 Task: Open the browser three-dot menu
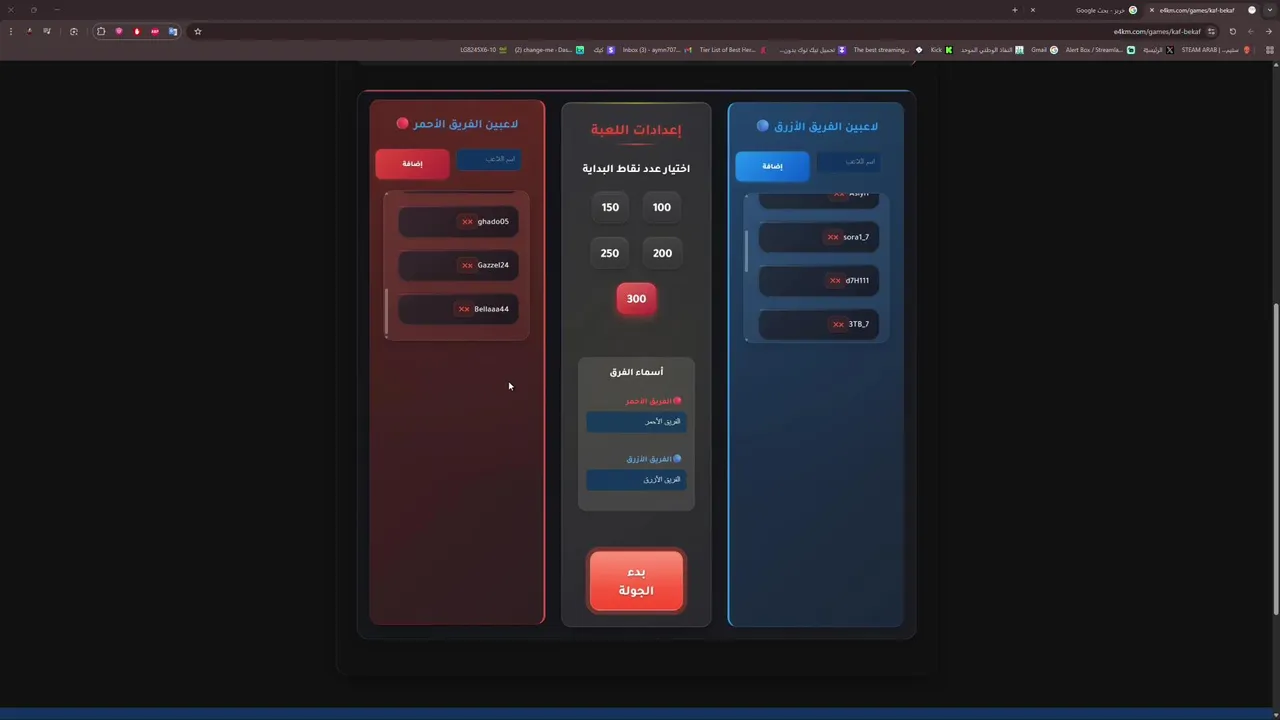11,31
